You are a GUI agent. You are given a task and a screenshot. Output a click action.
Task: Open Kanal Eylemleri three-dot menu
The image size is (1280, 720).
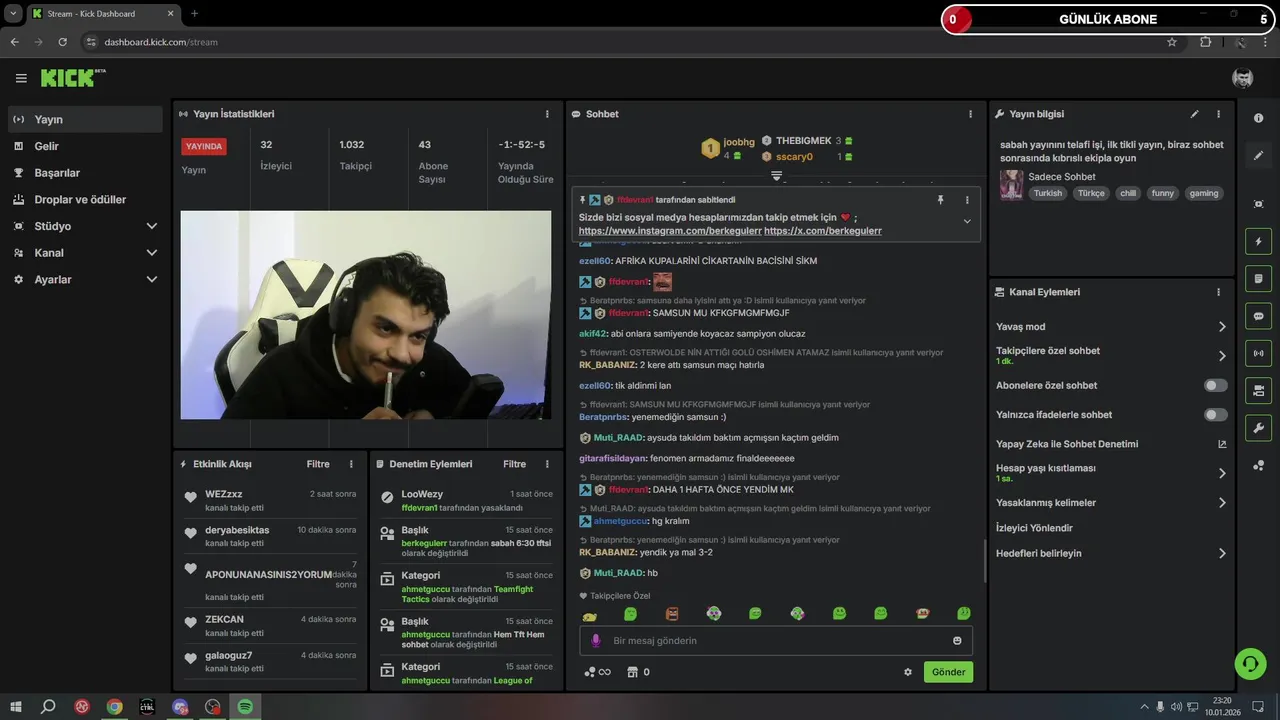[1218, 292]
